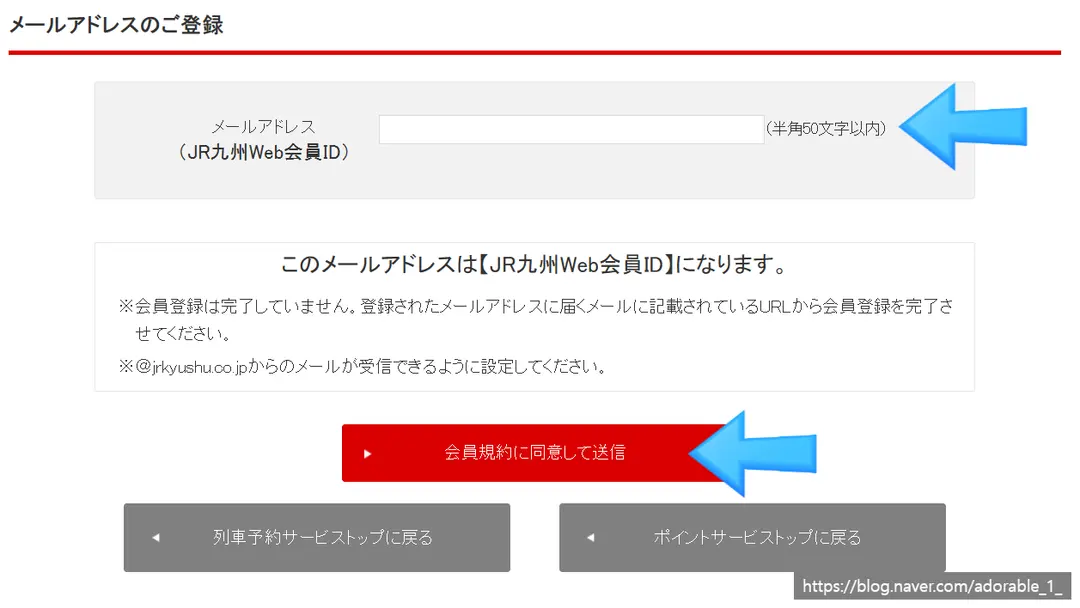The height and width of the screenshot is (608, 1080).
Task: Return via ポイントサービストップに戻る button
Action: [x=752, y=537]
